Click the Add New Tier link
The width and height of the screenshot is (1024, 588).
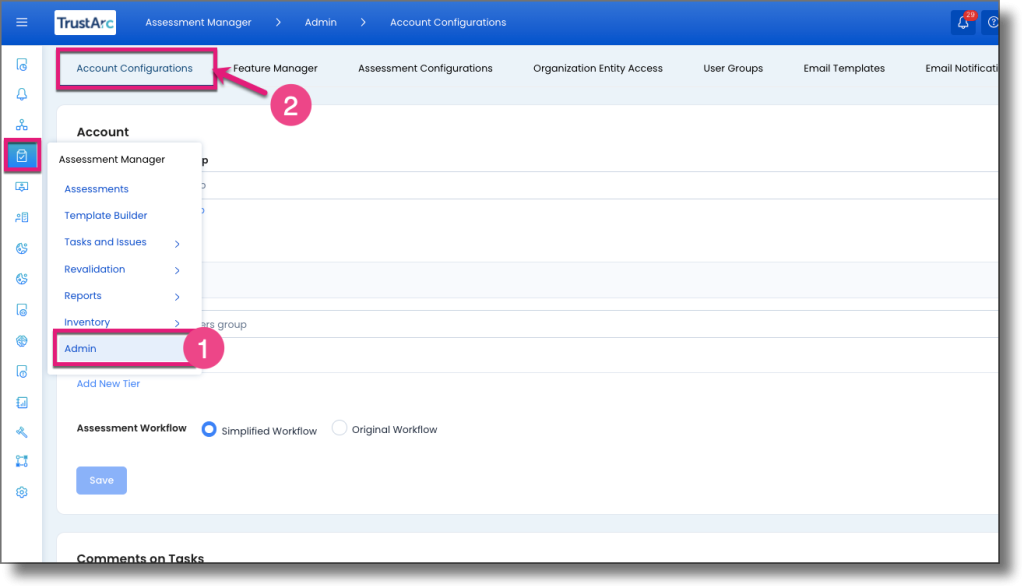[x=108, y=384]
